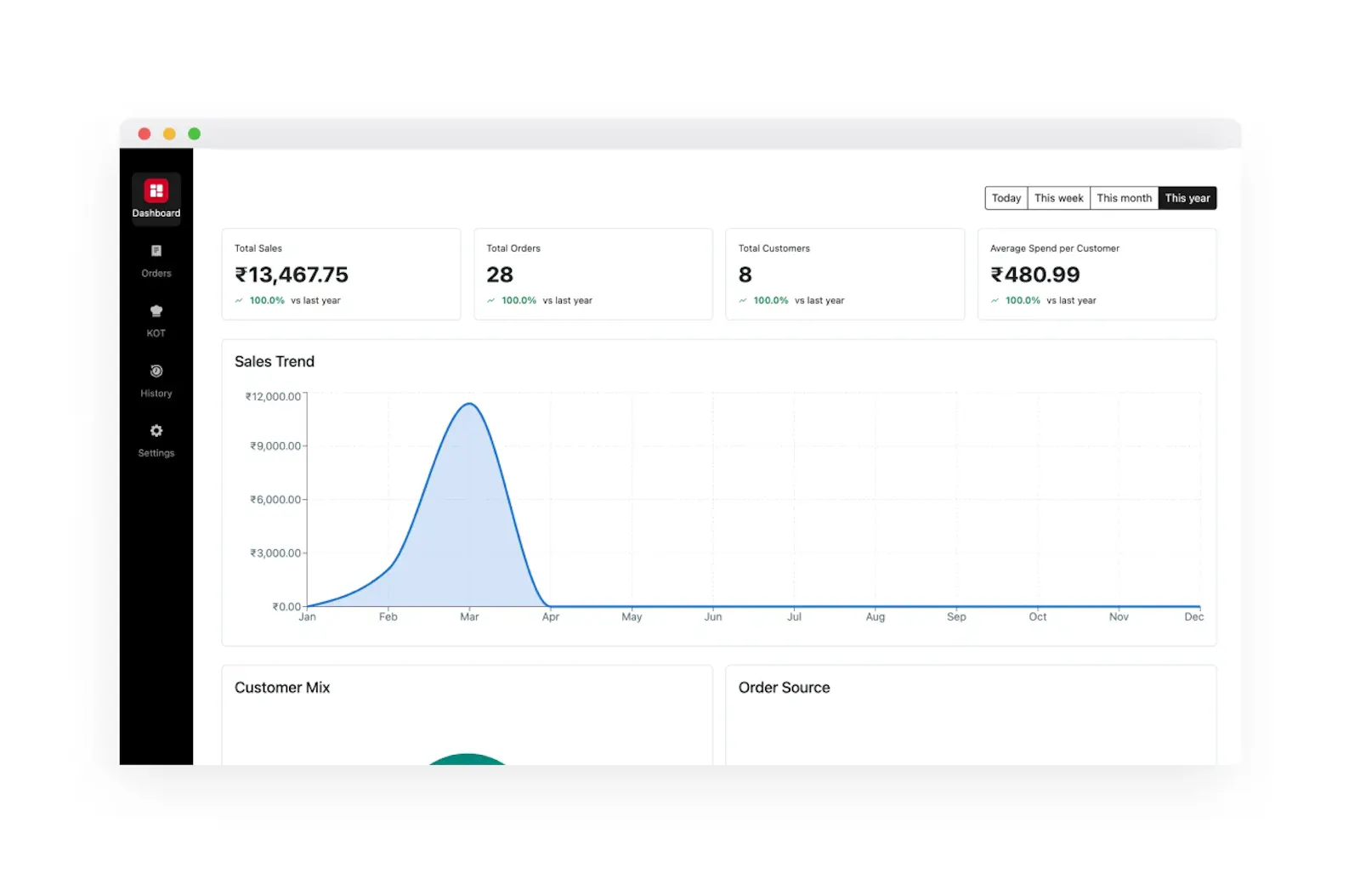1360x896 pixels.
Task: Click the Dec label on the chart axis
Action: tap(1194, 617)
